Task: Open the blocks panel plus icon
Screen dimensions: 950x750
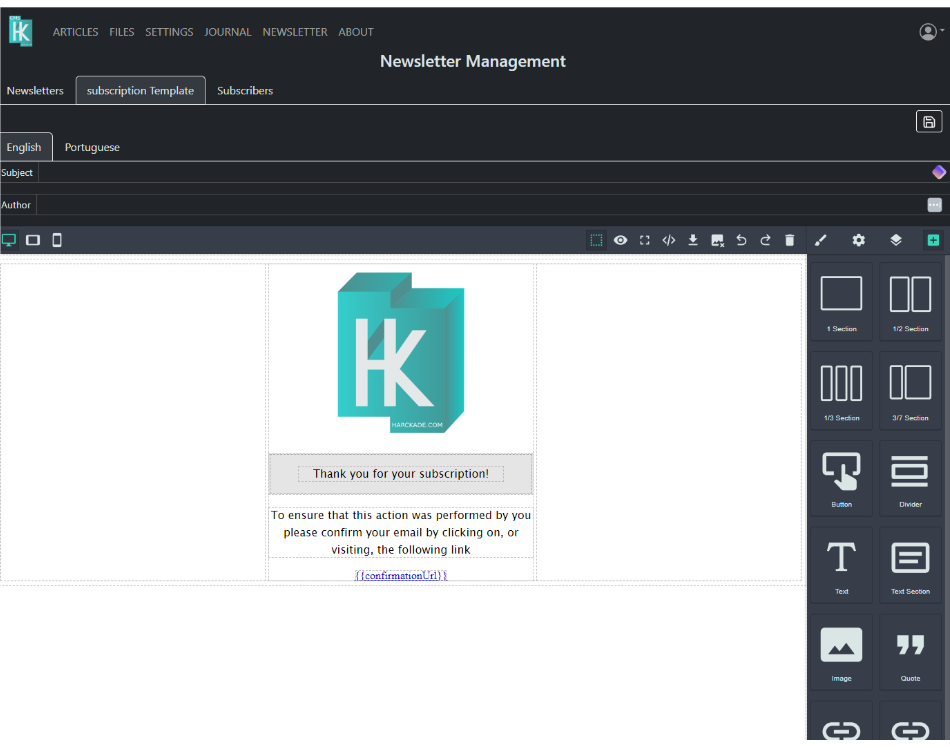Action: [933, 240]
